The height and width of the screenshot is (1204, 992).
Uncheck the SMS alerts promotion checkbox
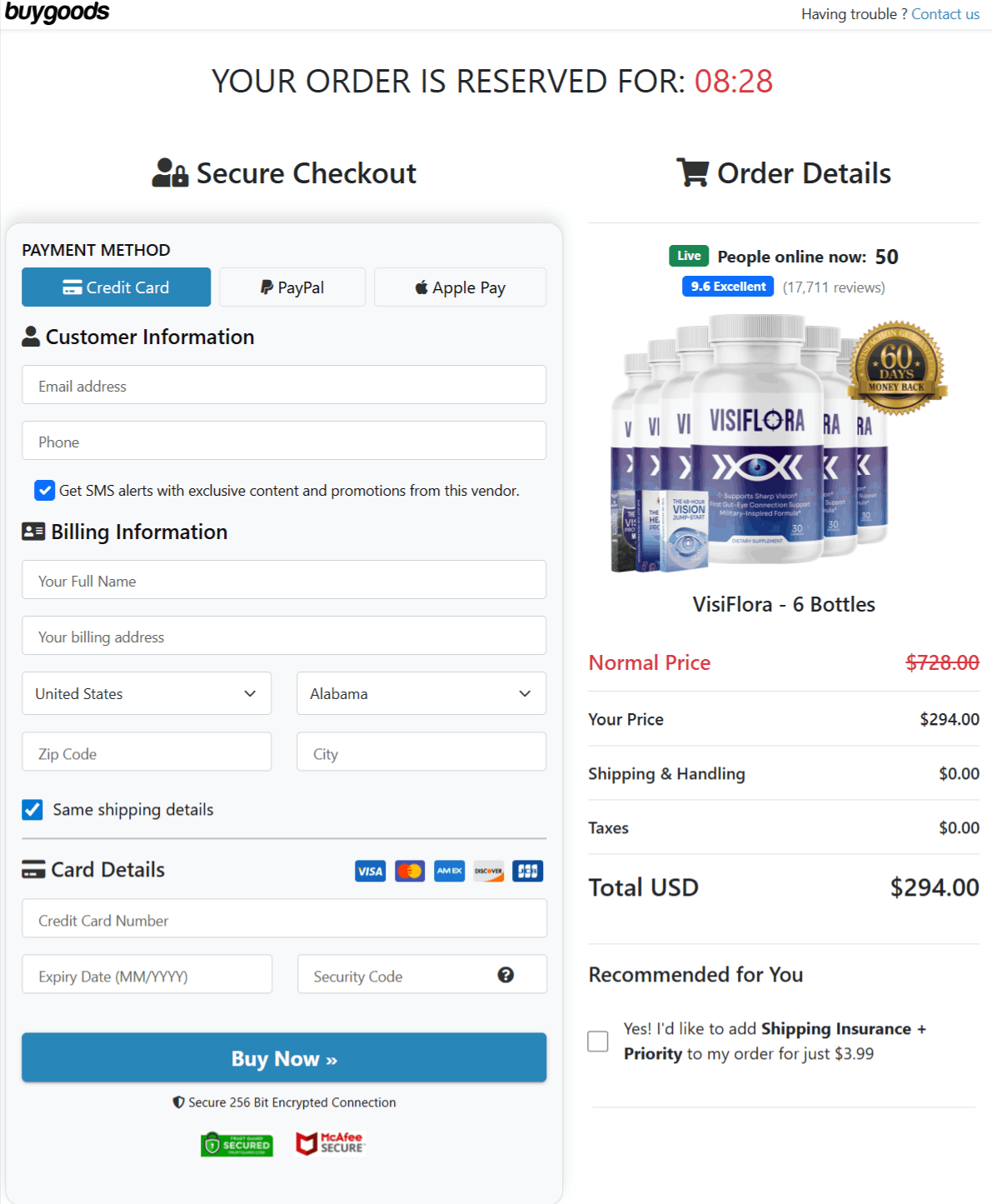click(44, 490)
